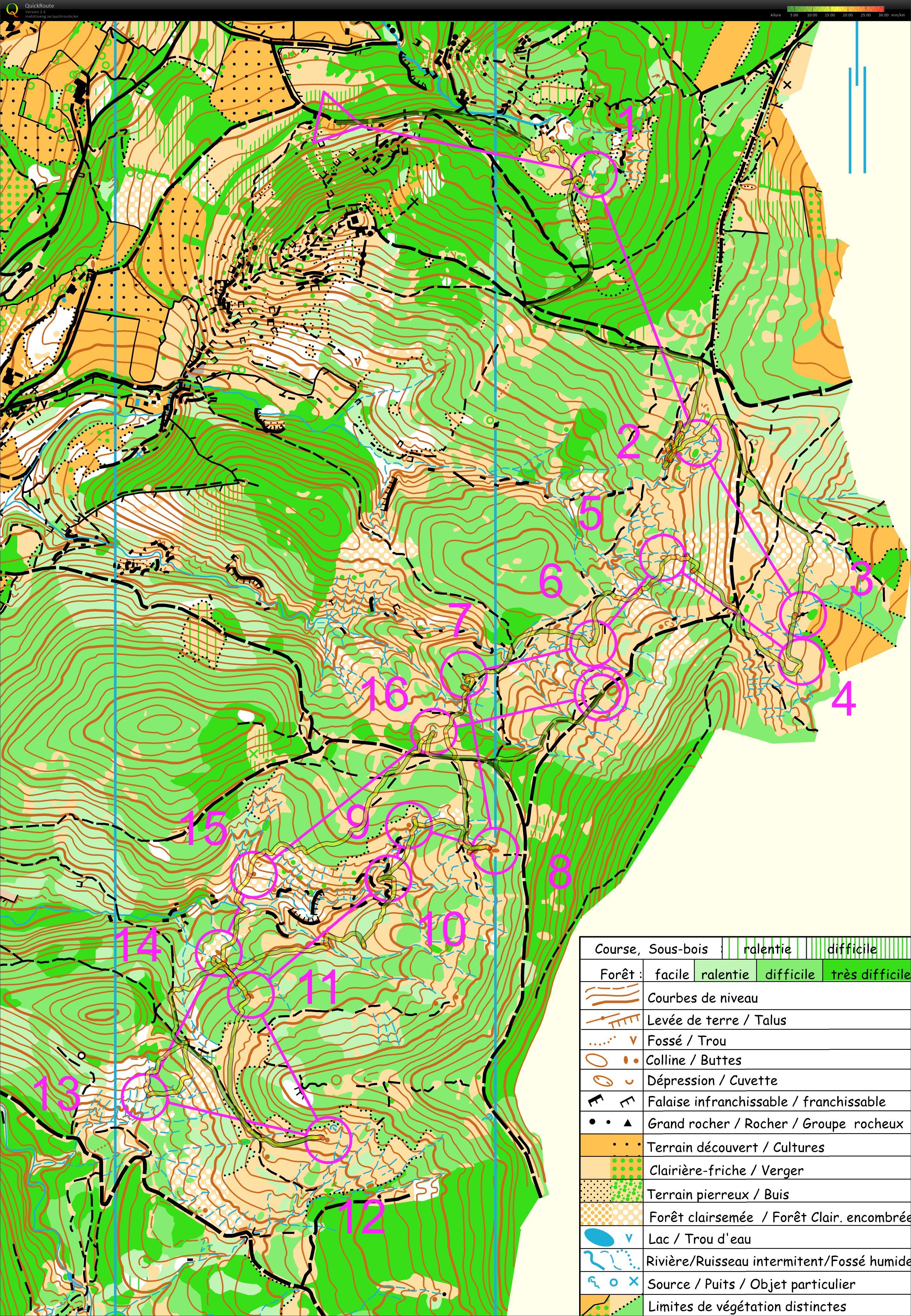Viewport: 911px width, 1316px height.
Task: Click the QuickRoute title text
Action: coord(39,6)
